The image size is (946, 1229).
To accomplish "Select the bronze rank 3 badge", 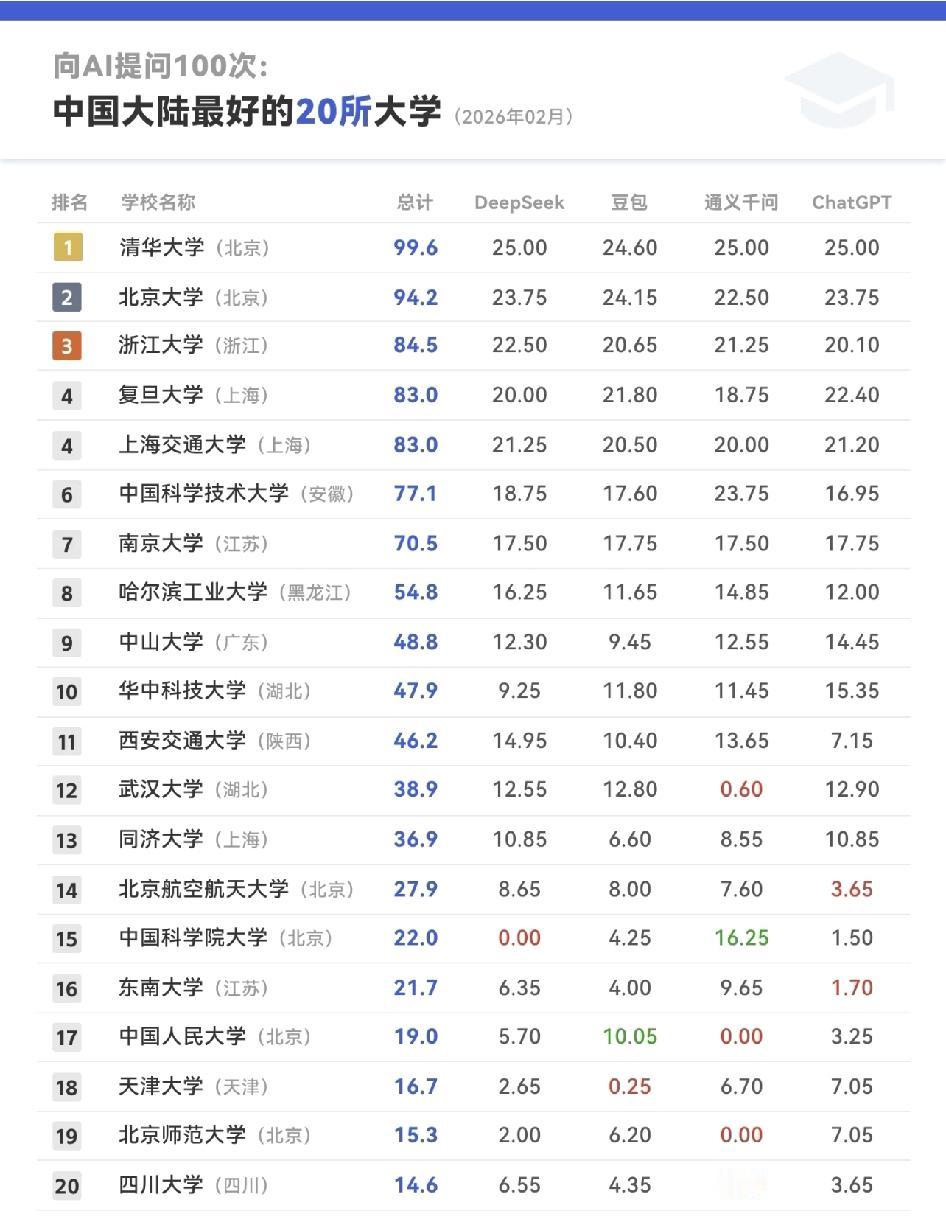I will tap(66, 345).
